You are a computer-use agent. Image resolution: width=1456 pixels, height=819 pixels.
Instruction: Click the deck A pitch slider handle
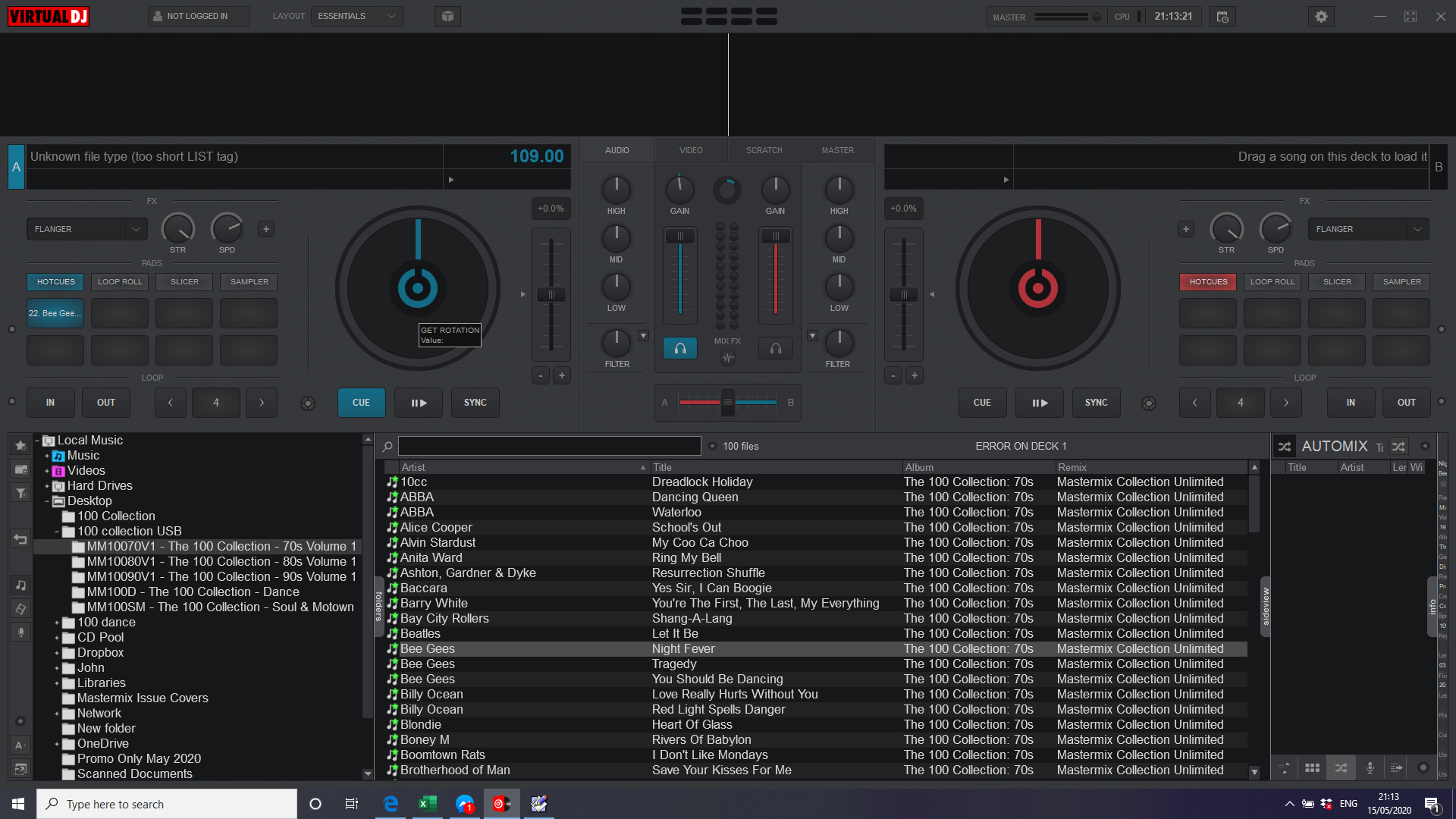(x=551, y=294)
